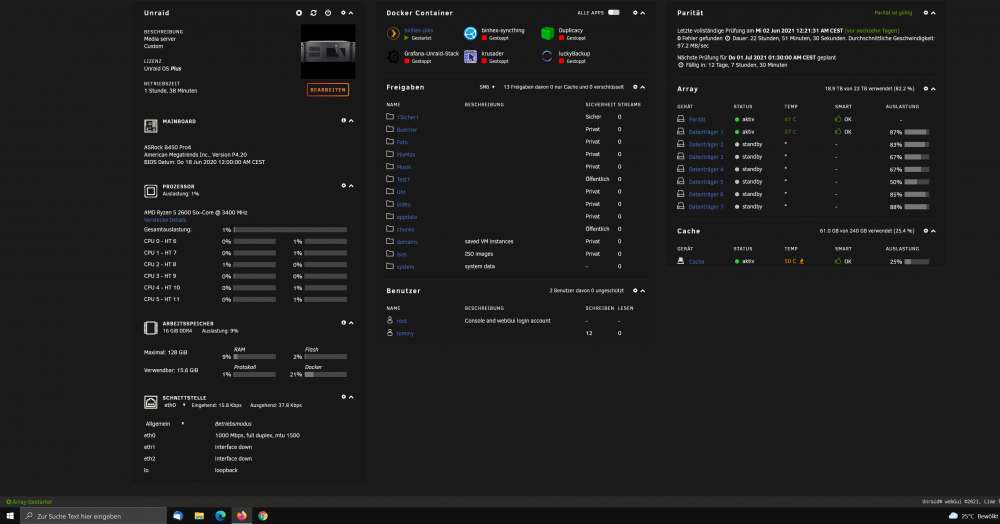Click the Verstecke Details link

click(165, 220)
